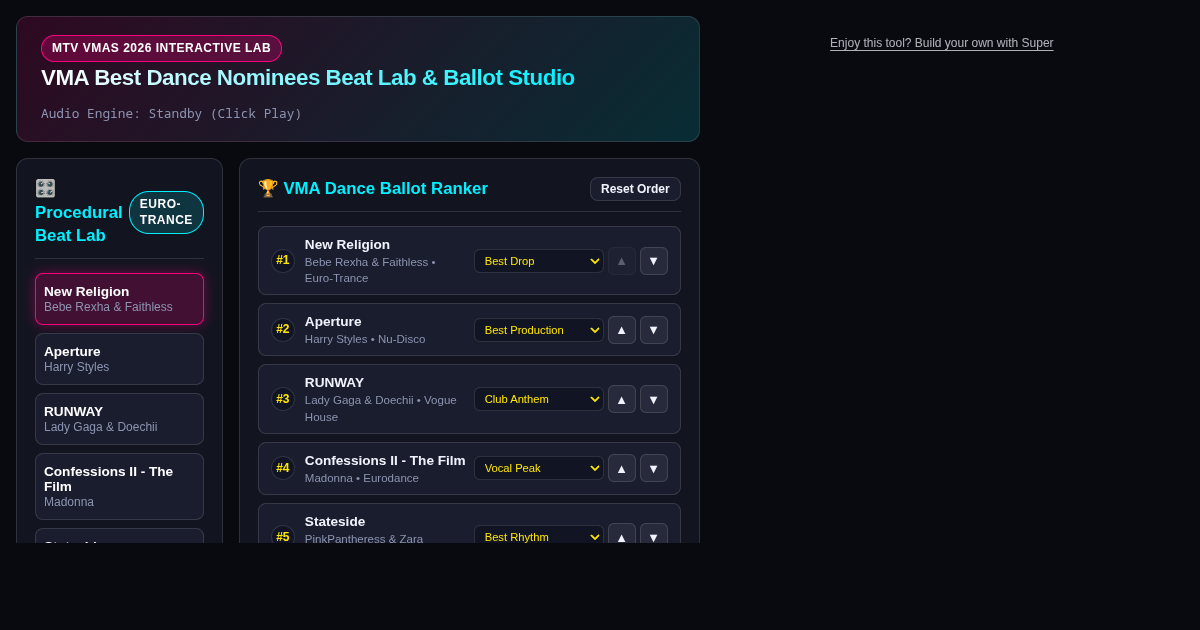Click rank badge #5
This screenshot has width=1200, height=630.
(283, 536)
